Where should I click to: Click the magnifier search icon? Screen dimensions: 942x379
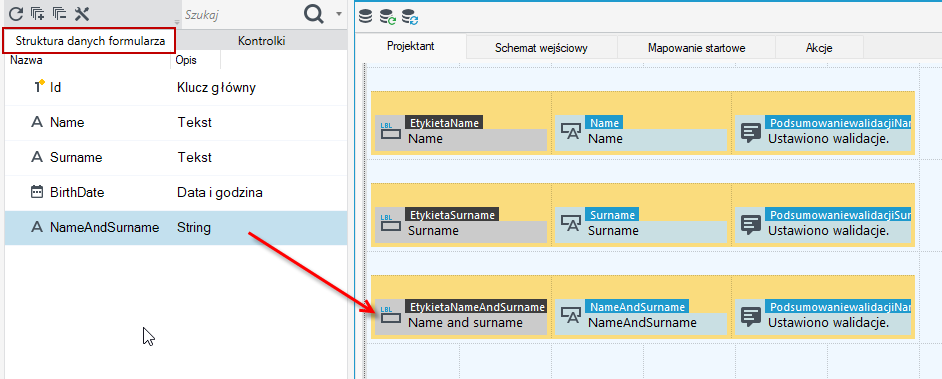[314, 14]
